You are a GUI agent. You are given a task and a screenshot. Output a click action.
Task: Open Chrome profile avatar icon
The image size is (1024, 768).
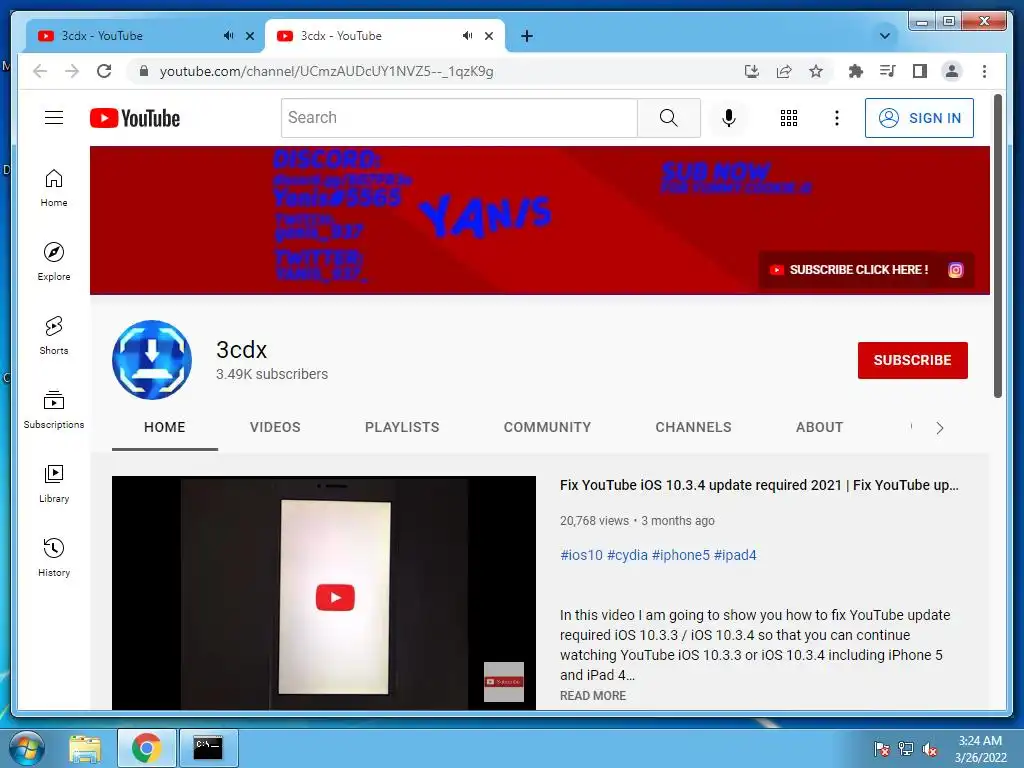click(x=952, y=71)
